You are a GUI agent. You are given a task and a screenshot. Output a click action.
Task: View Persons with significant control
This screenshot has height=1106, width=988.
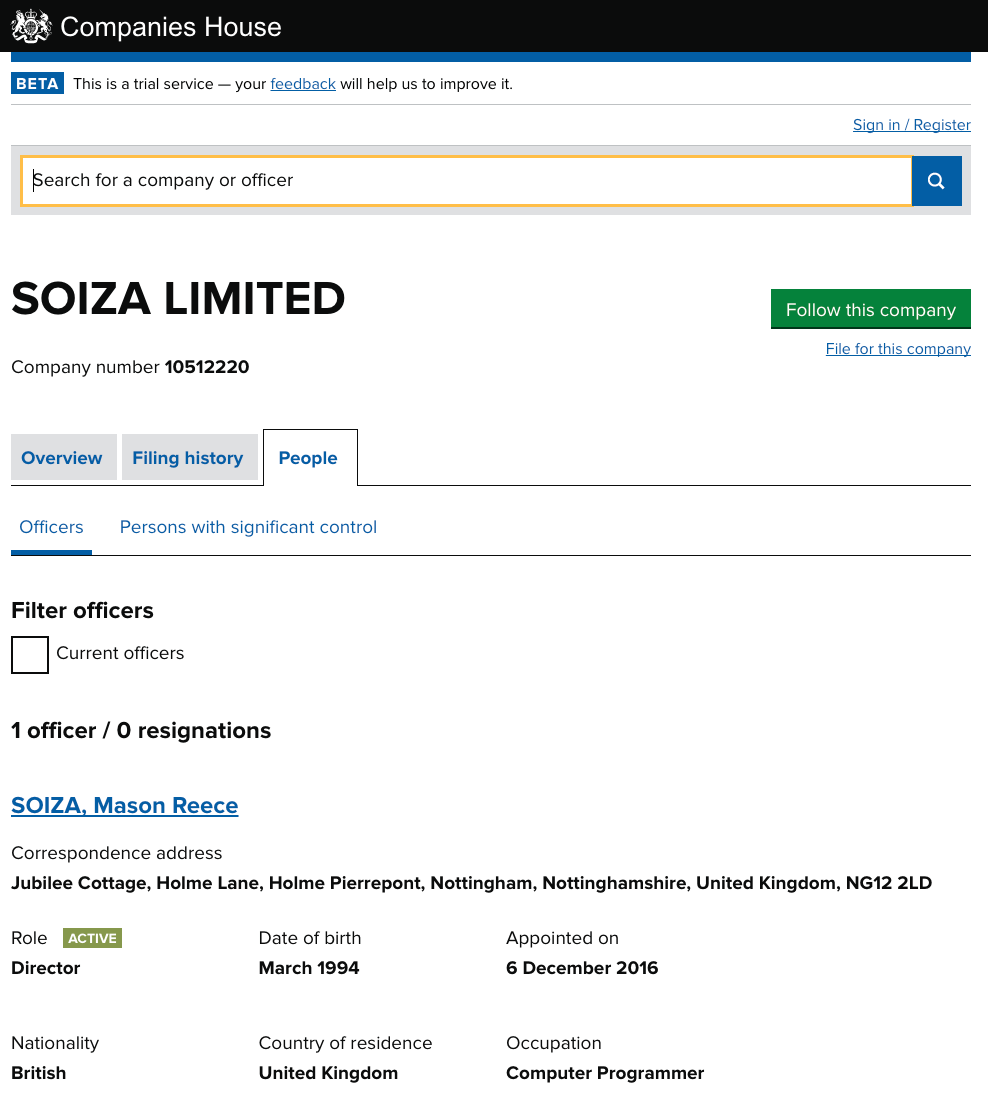[x=248, y=527]
